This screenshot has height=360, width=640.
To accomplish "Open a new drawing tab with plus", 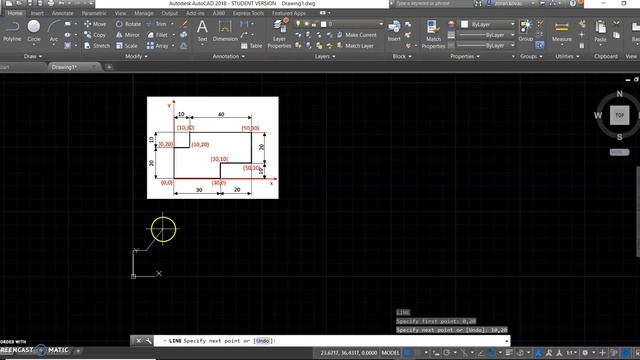I will [x=109, y=67].
